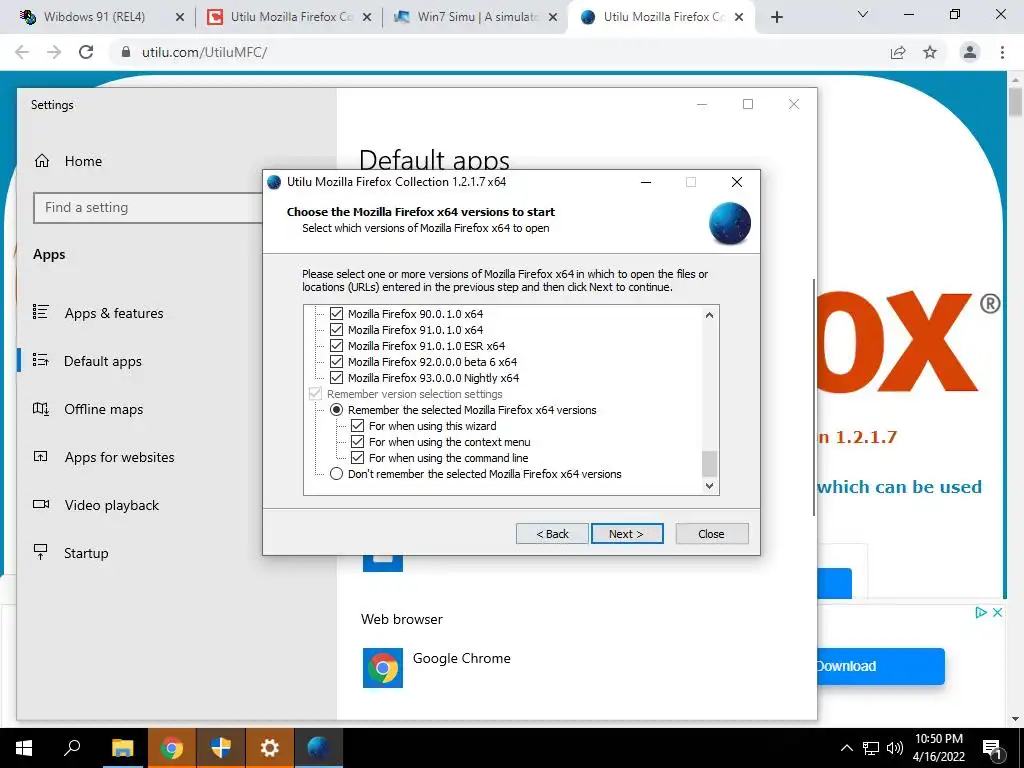Switch to Win7 Simu tab

(477, 17)
